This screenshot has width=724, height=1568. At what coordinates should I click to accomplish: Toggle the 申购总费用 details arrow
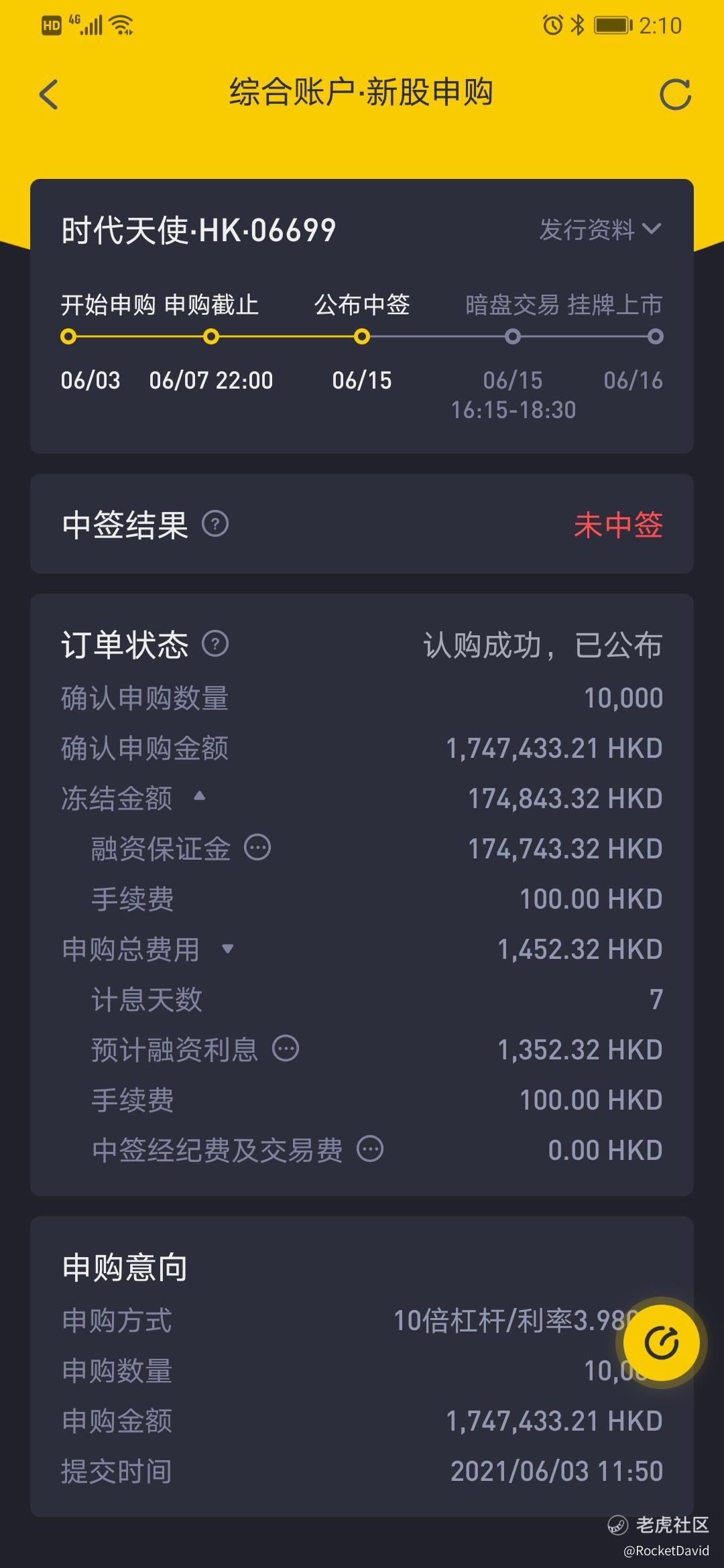click(227, 948)
